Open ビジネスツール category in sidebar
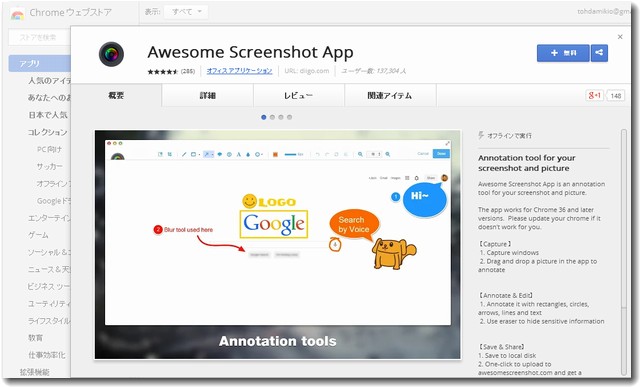 click(x=49, y=287)
